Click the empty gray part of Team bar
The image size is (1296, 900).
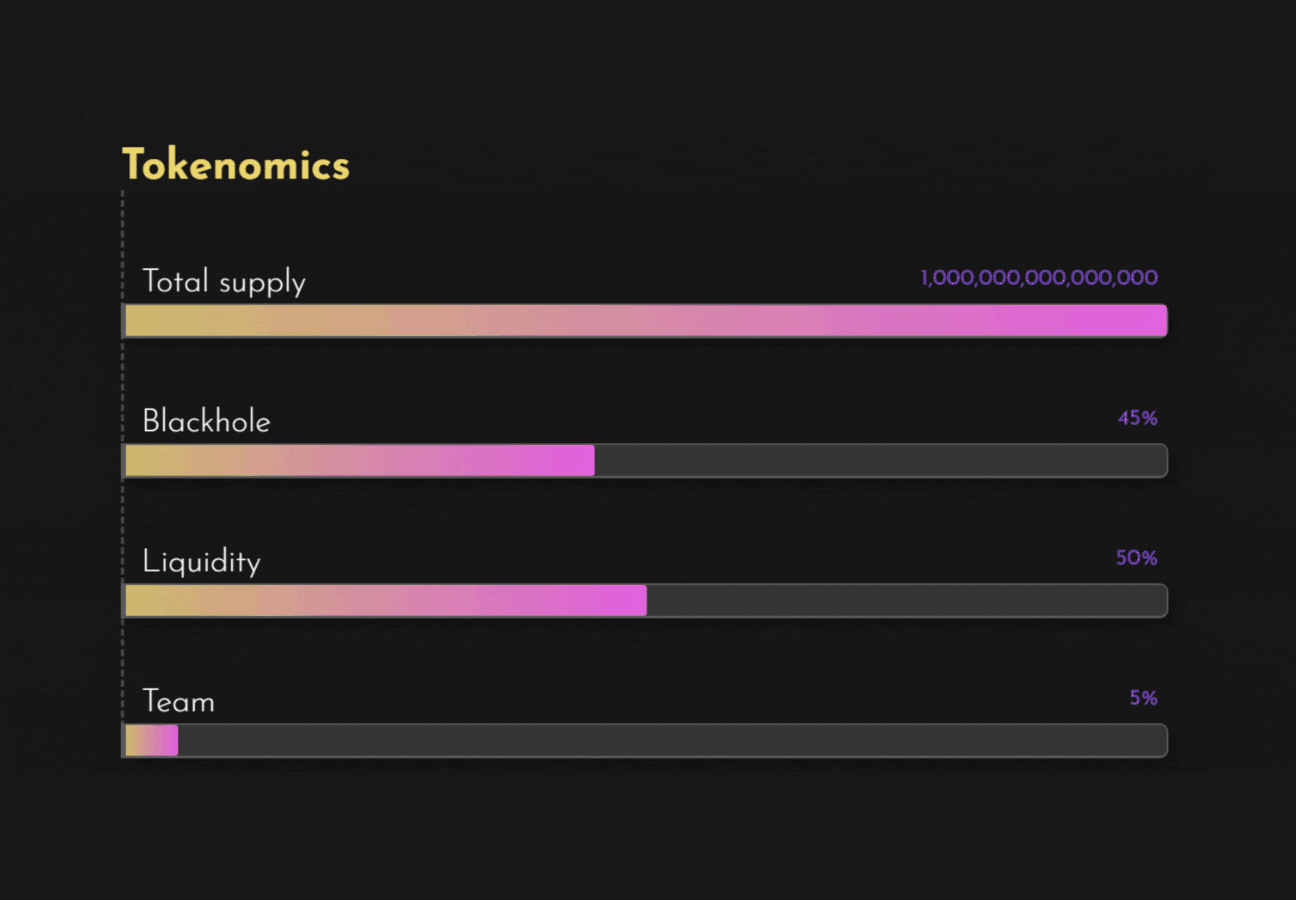673,741
